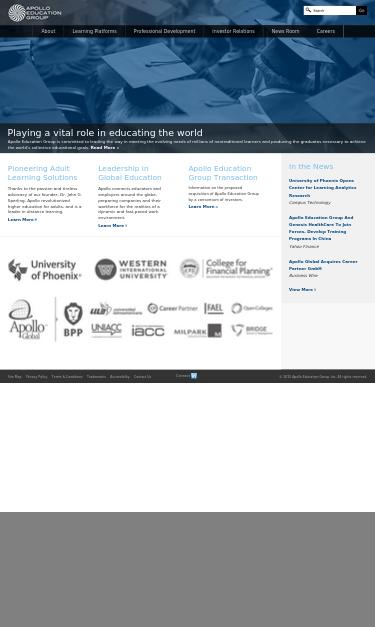
Task: Open the Professional Development menu
Action: (x=165, y=31)
